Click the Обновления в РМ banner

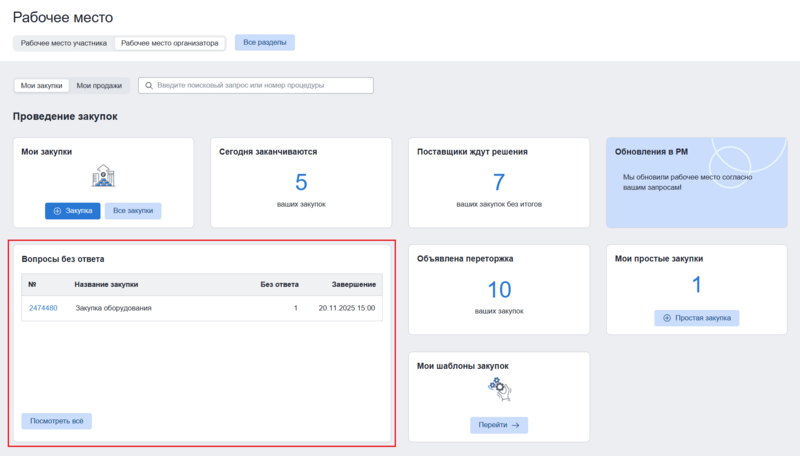point(695,182)
